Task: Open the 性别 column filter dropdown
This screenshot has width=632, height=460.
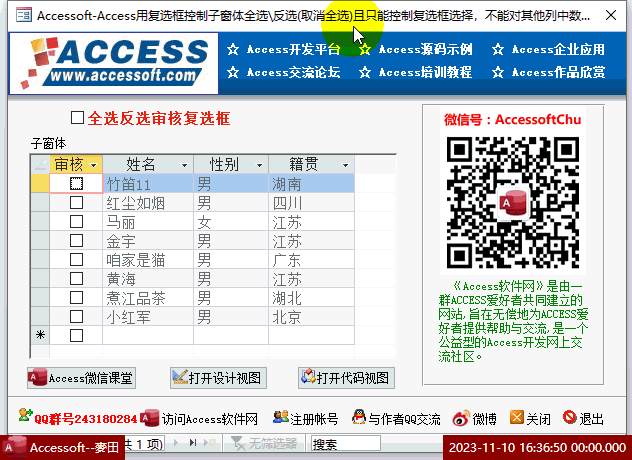Action: click(x=260, y=165)
